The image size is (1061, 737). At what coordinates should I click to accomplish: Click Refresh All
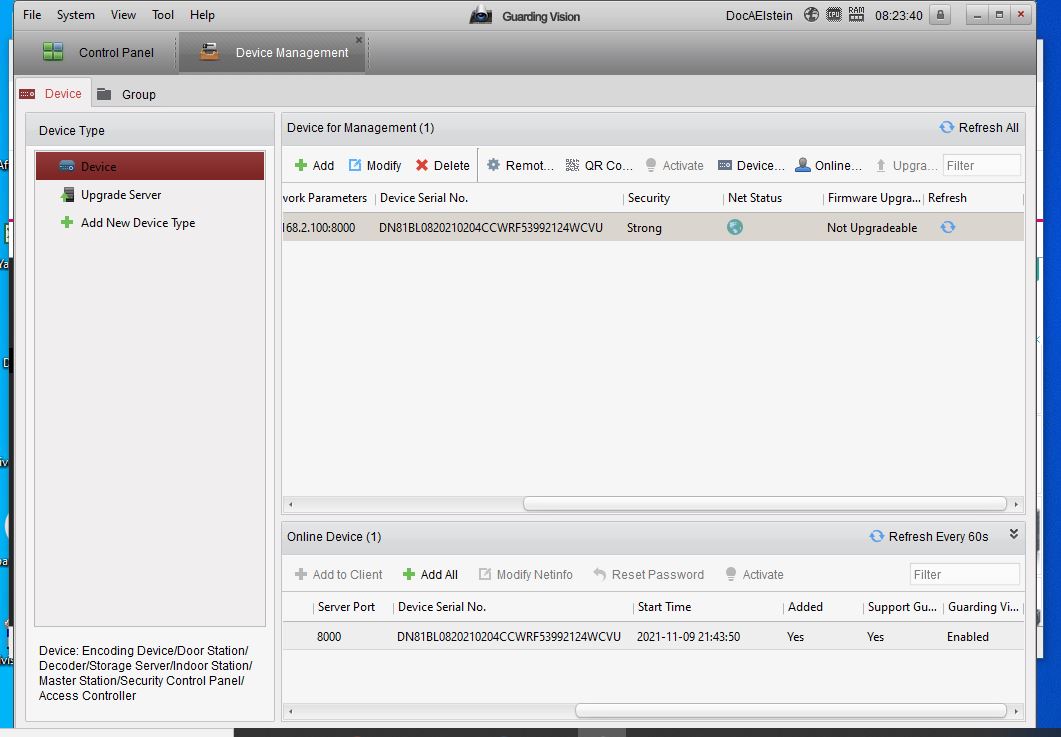[978, 127]
